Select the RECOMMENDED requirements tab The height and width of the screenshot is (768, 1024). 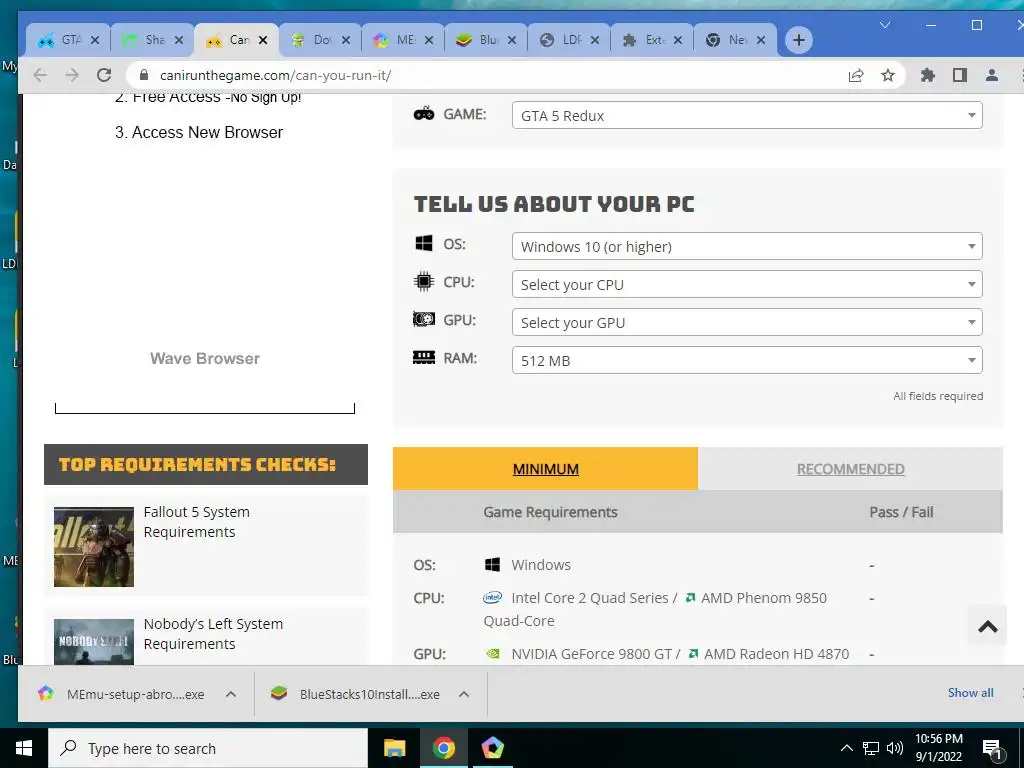click(850, 469)
